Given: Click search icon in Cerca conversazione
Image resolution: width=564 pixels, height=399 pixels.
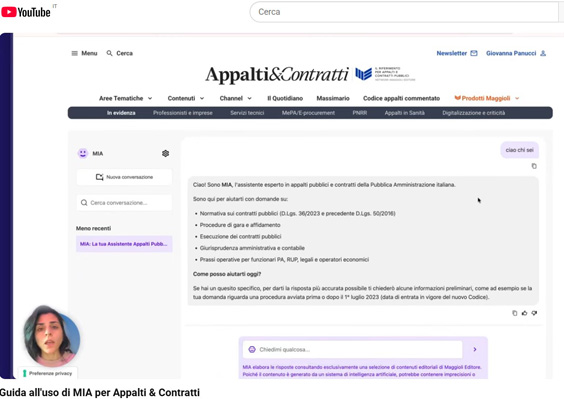Looking at the screenshot, I should (84, 203).
